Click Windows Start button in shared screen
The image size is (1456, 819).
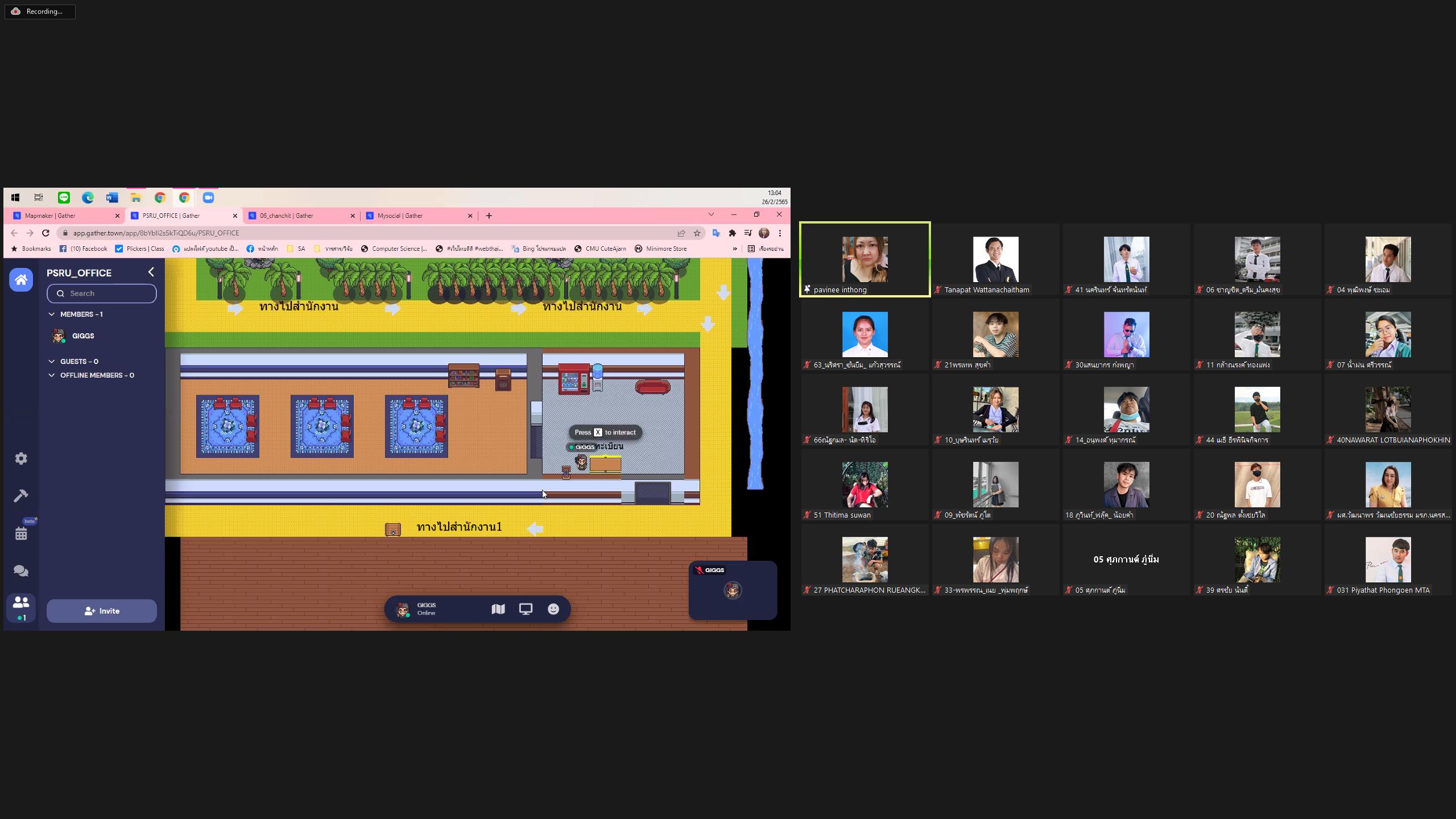15,197
